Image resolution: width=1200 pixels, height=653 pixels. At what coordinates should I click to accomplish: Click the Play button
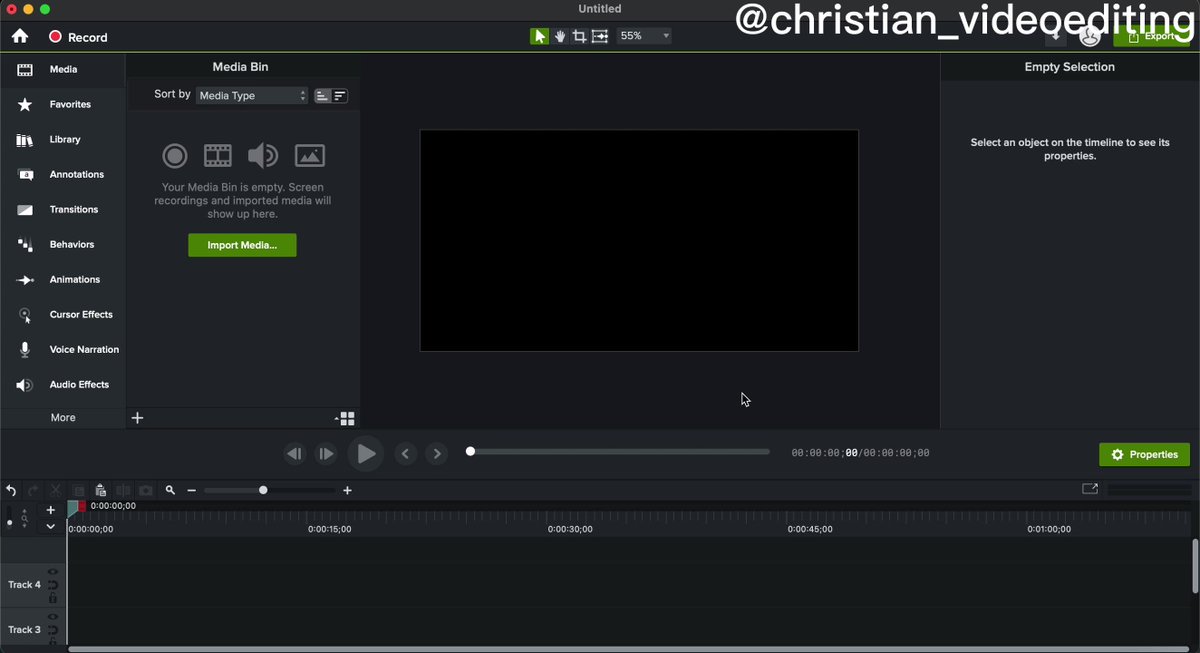366,454
